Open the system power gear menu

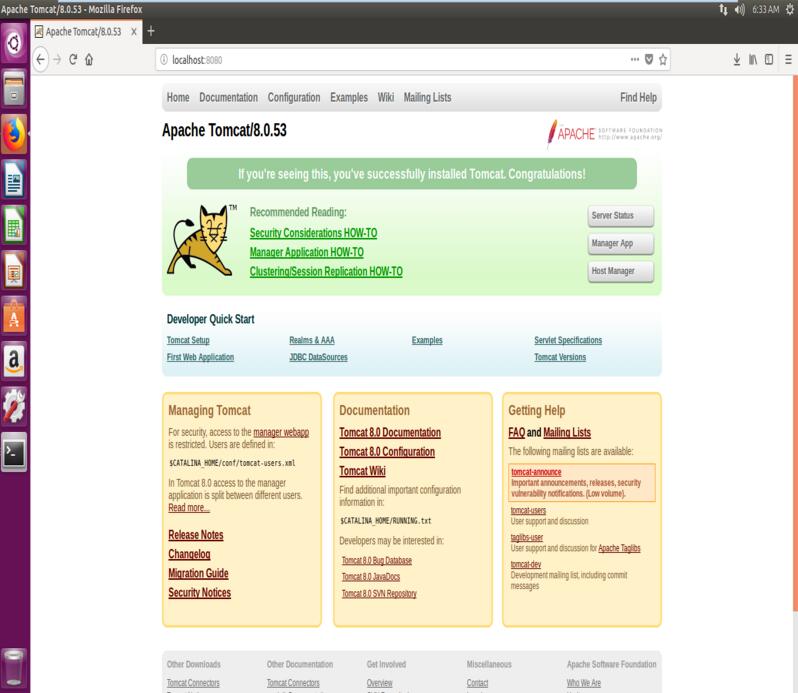click(789, 9)
